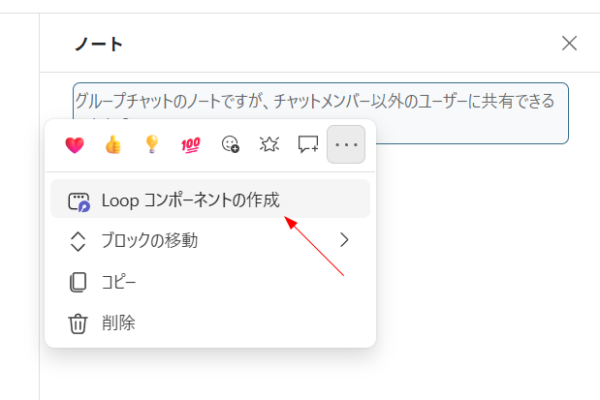Click the starburst icon in reaction bar
Screen dimensions: 600x400
pos(268,145)
